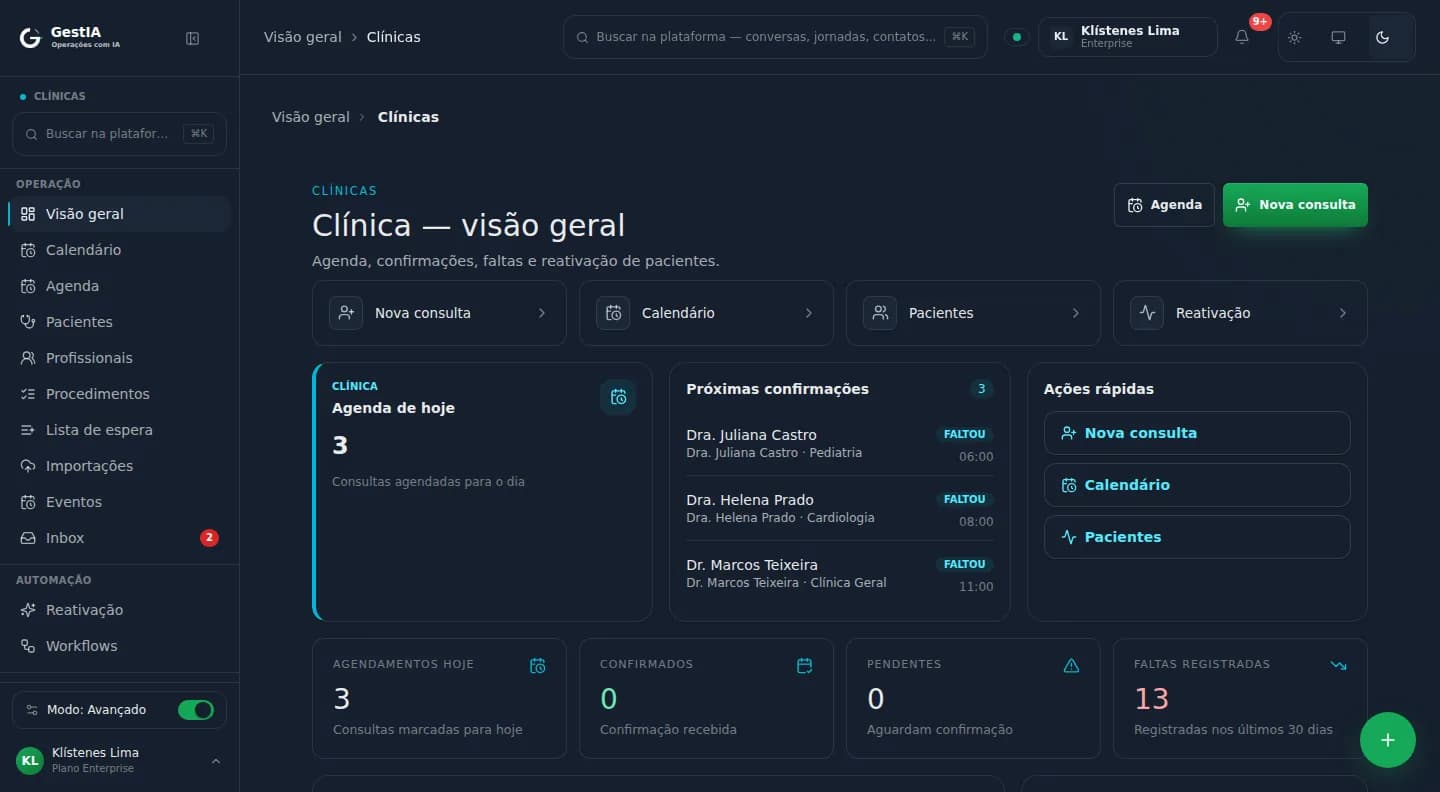The image size is (1440, 792).
Task: Click Nova consulta under Ações rápidas
Action: click(1197, 433)
